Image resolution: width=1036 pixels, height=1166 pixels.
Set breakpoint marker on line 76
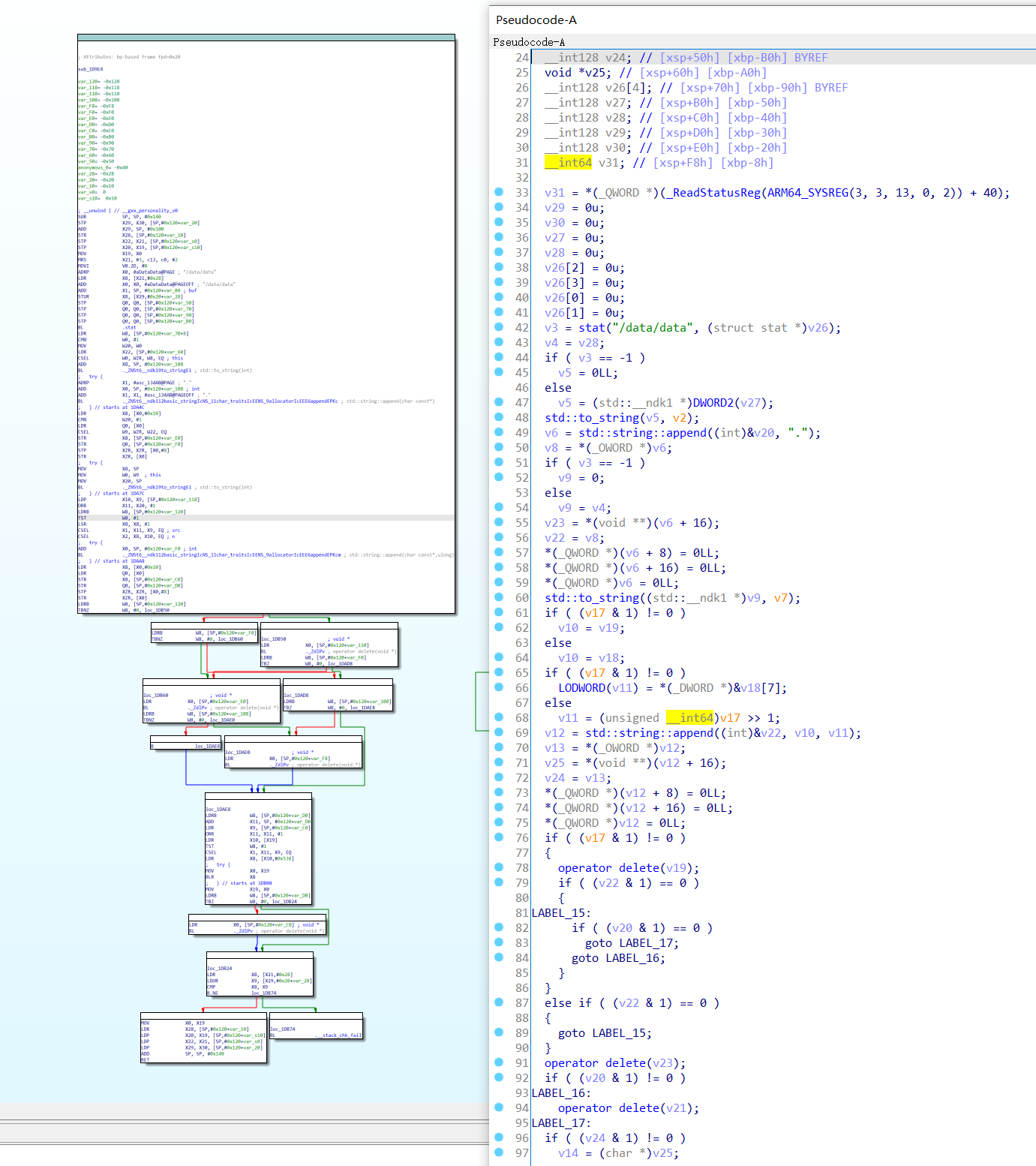[x=499, y=837]
